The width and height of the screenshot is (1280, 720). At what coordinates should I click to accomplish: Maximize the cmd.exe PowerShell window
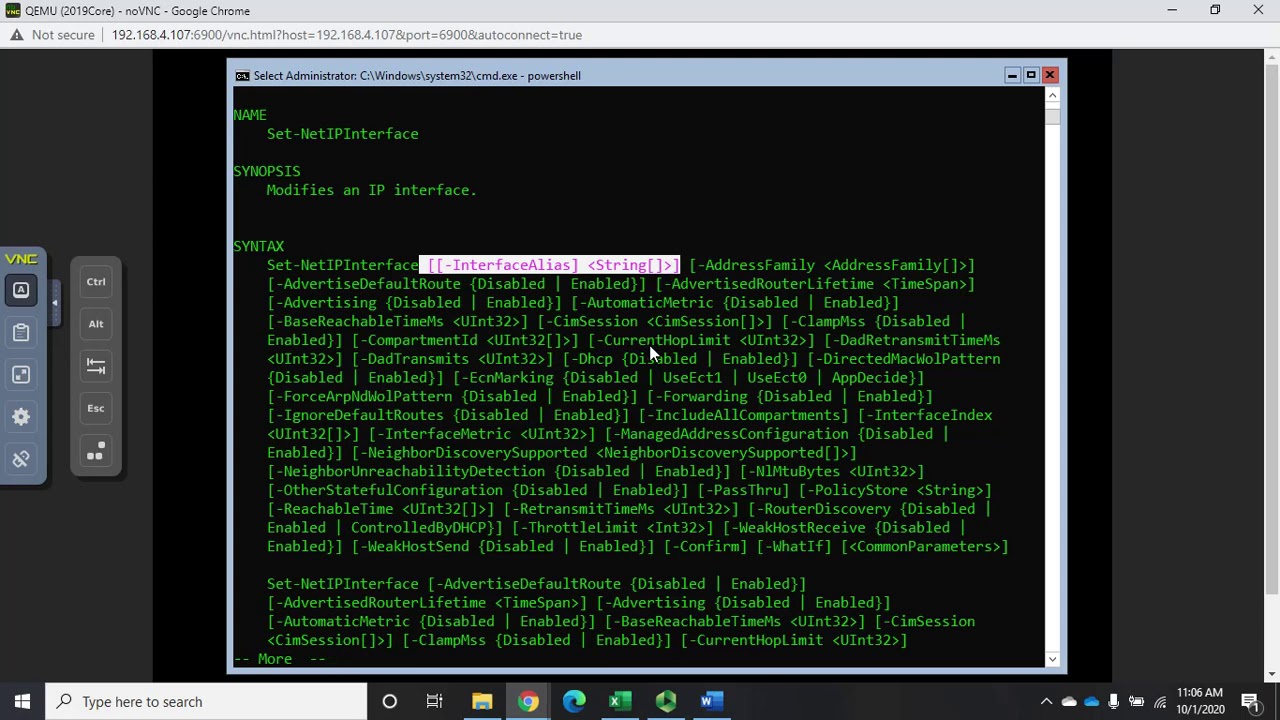point(1031,75)
